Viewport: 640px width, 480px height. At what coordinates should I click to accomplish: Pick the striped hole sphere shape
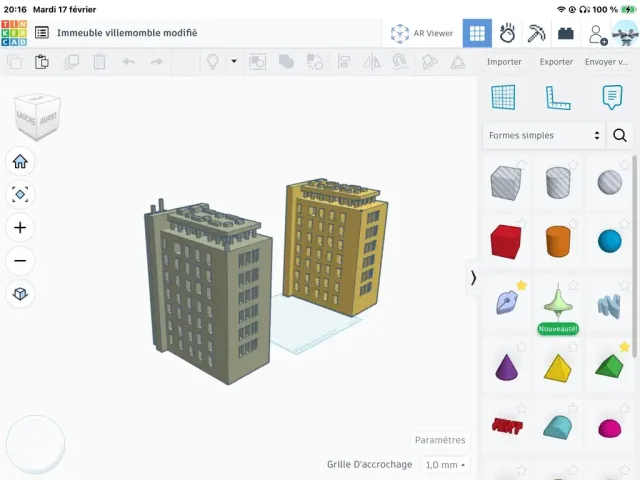tap(609, 182)
